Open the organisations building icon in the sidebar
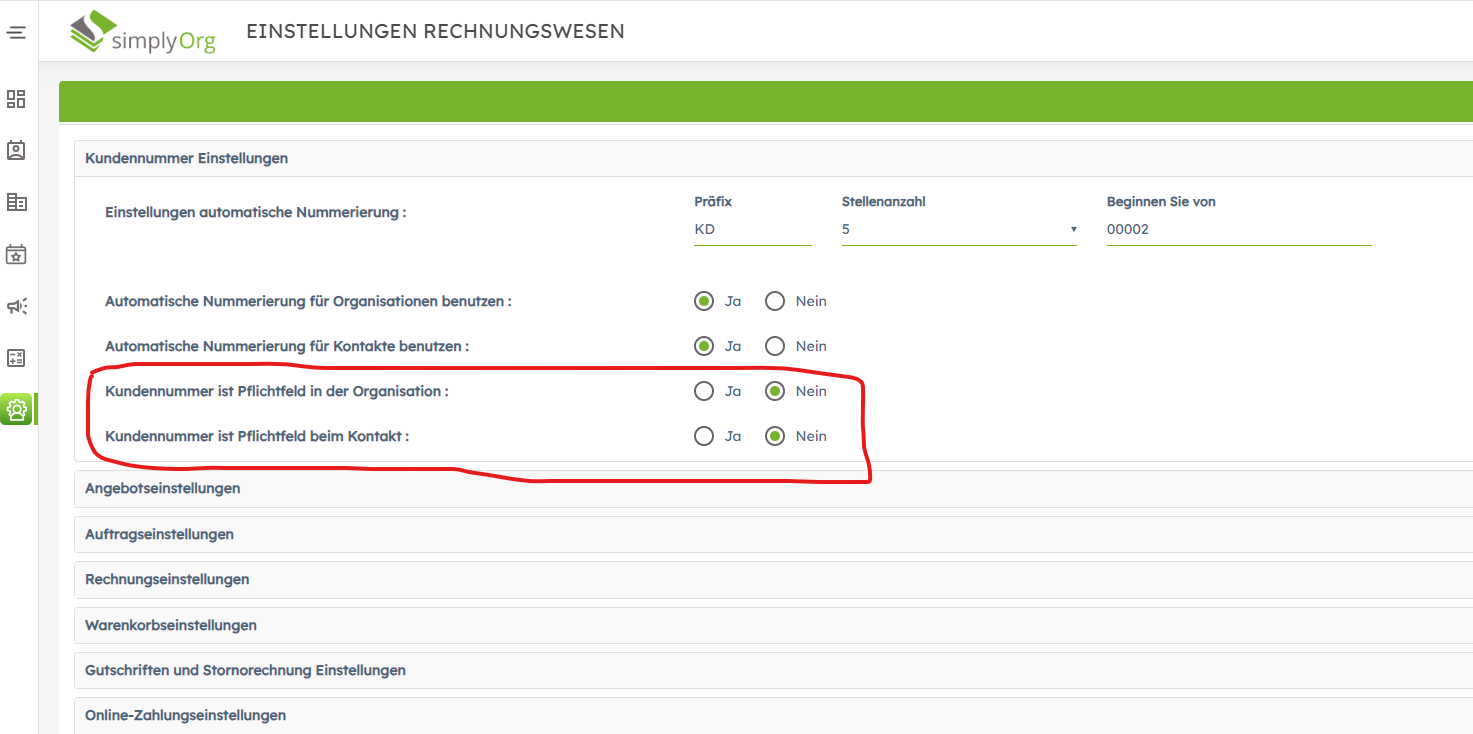The image size is (1473, 734). pyautogui.click(x=16, y=203)
